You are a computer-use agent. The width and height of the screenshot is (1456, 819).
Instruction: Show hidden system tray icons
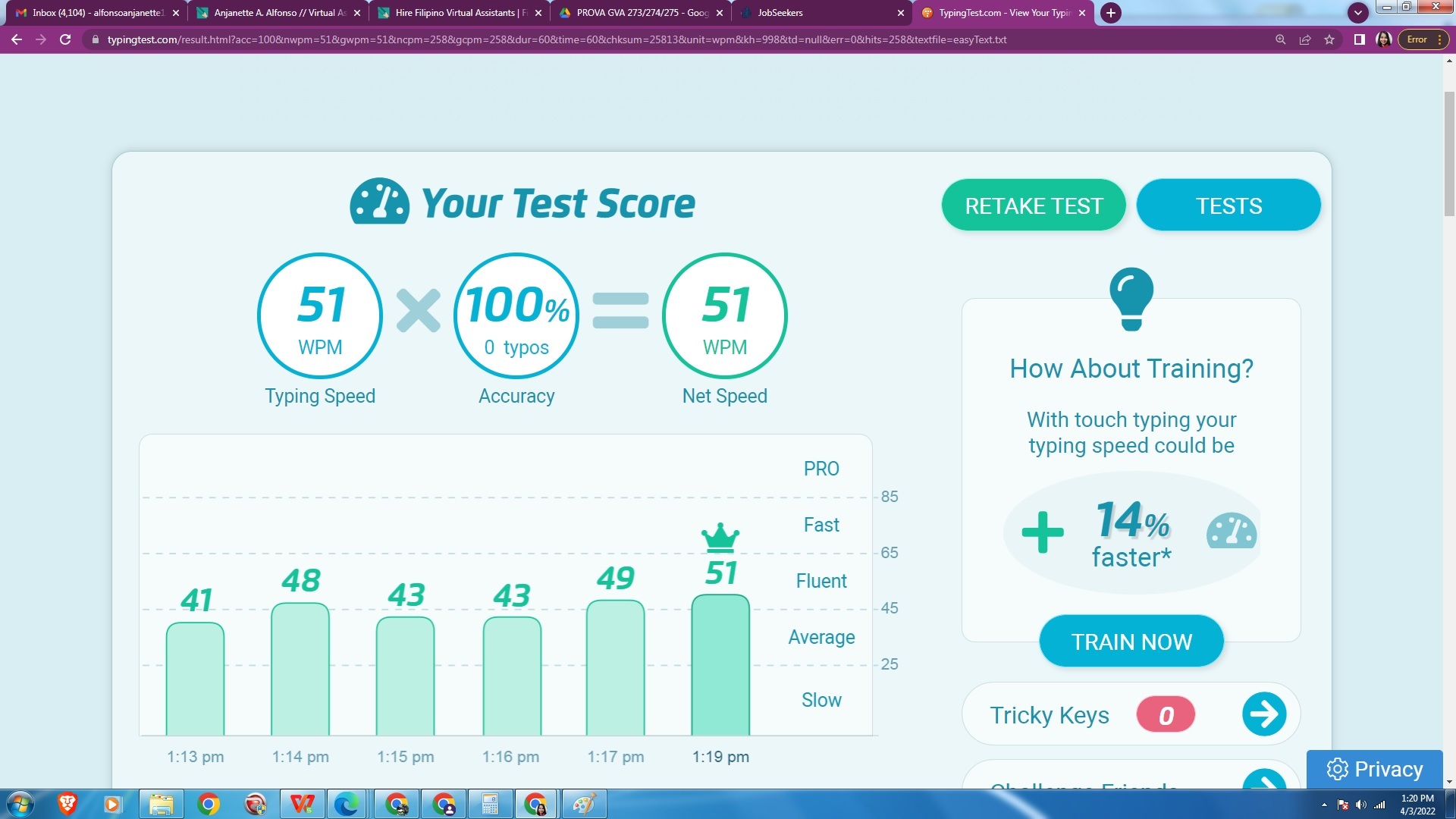1324,805
